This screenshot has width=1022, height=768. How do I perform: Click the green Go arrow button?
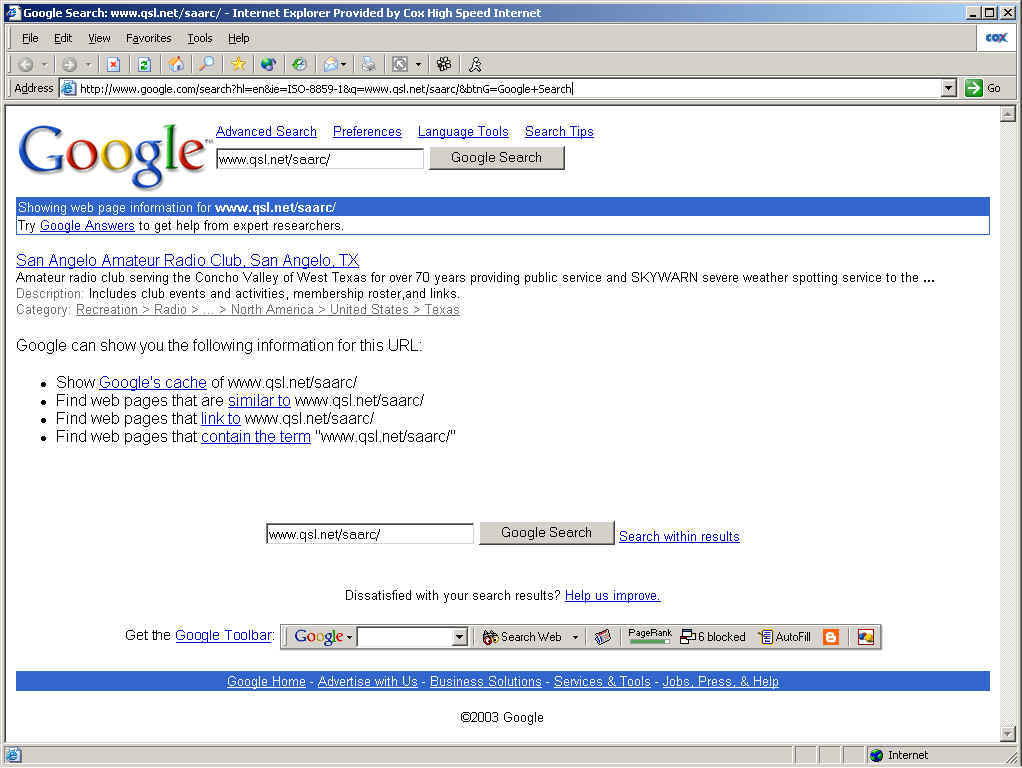click(974, 88)
